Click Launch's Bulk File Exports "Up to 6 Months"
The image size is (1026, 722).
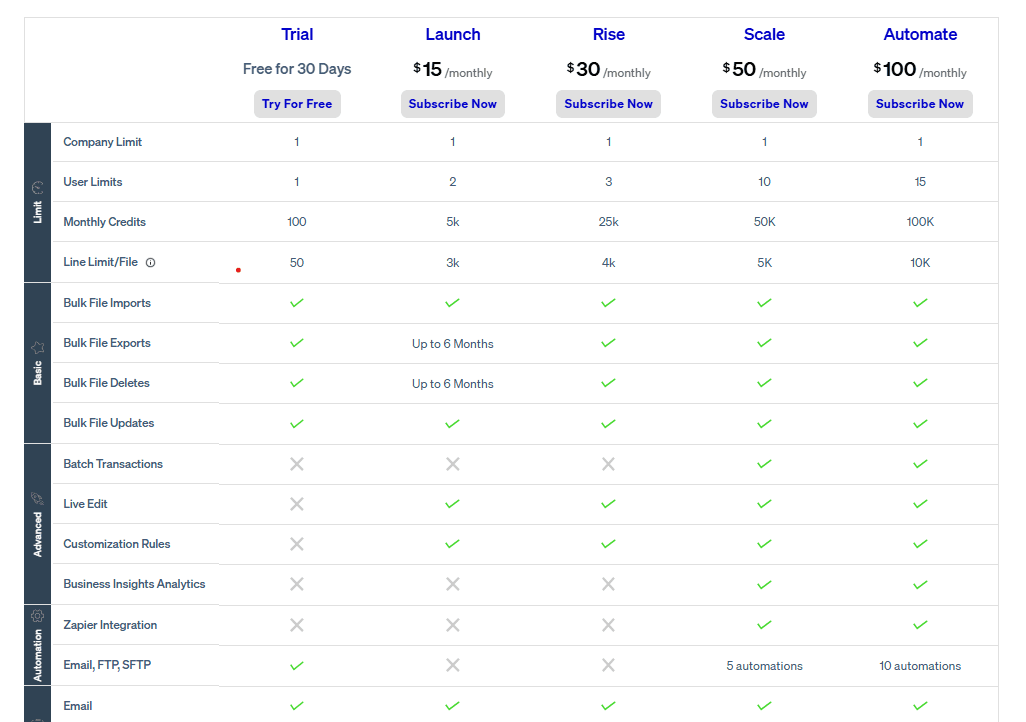453,344
